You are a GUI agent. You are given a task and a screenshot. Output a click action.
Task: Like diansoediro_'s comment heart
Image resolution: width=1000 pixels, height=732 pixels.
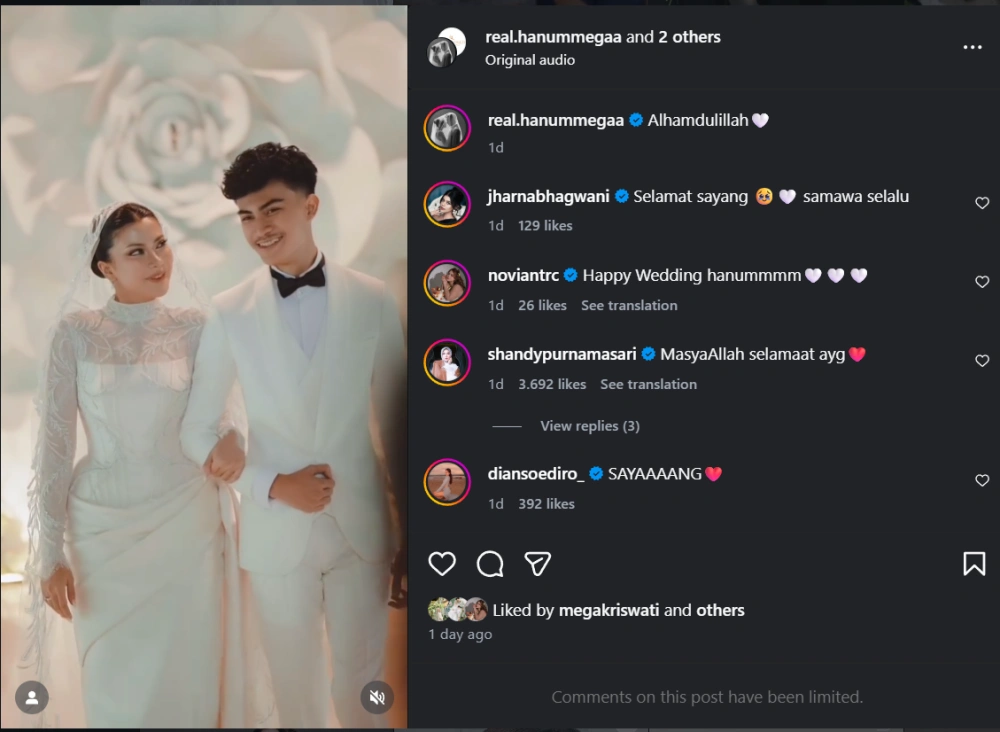coord(981,479)
